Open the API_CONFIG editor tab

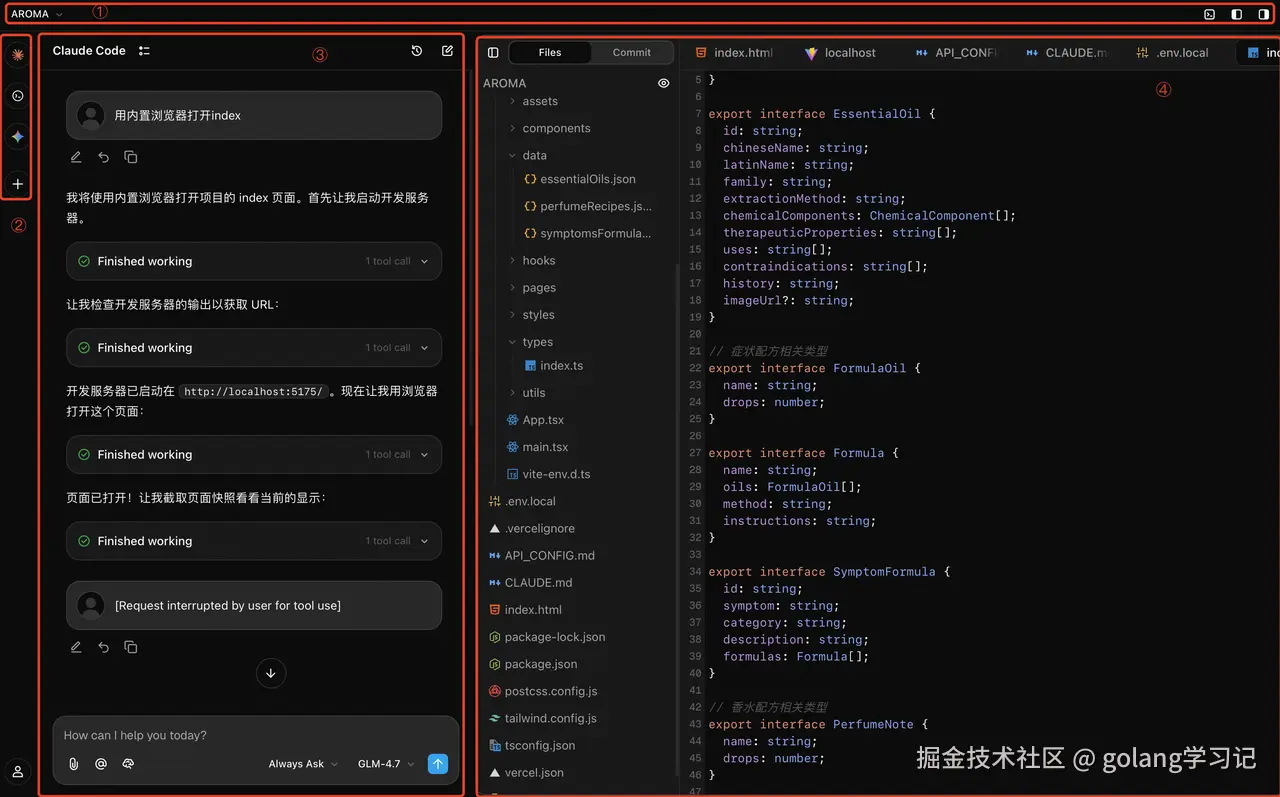[957, 53]
